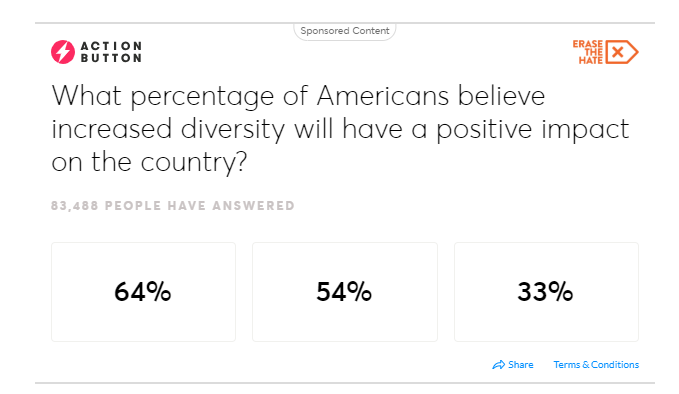Click the word BUTTON in the wordmark

tap(111, 58)
